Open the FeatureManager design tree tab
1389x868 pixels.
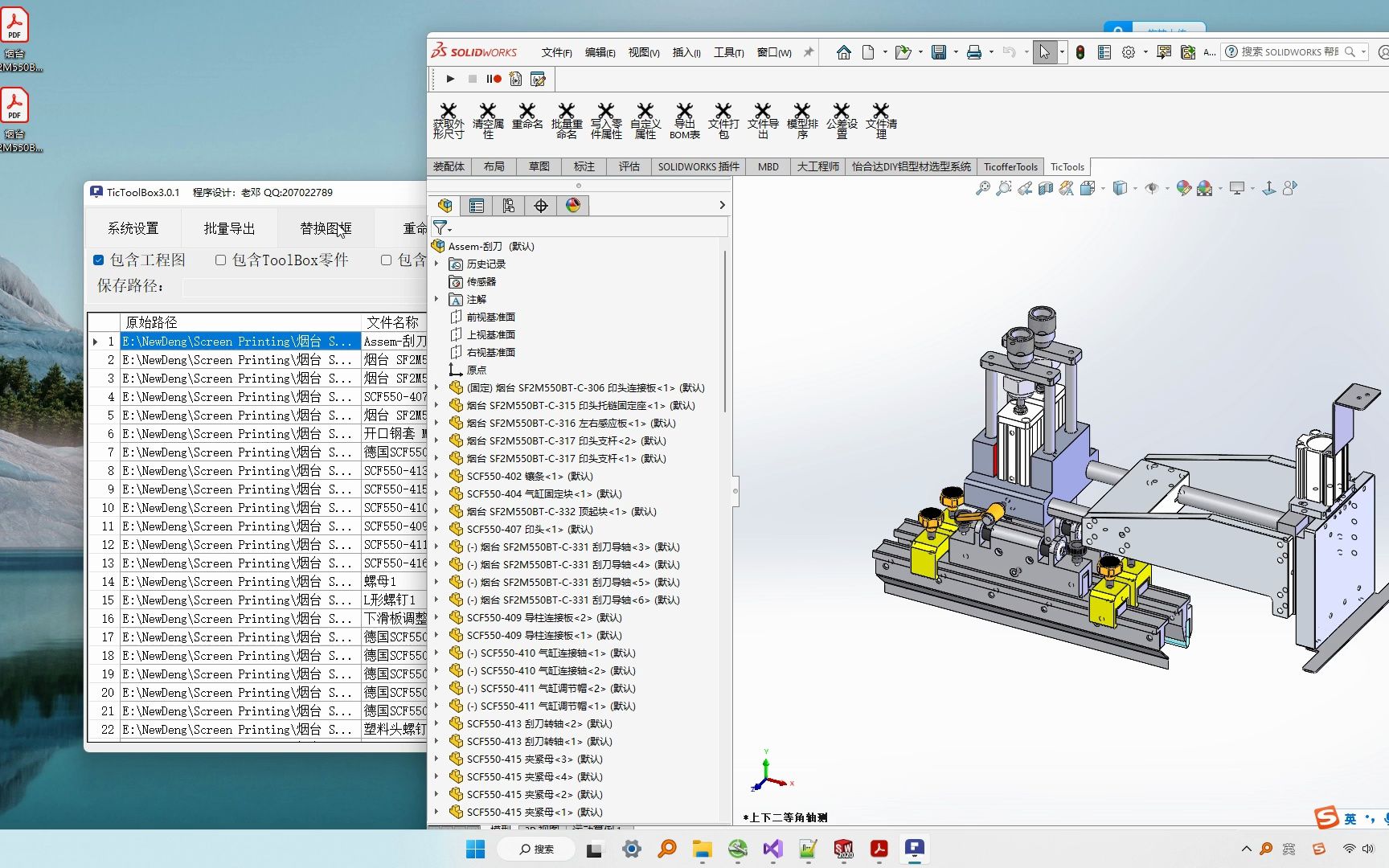445,206
